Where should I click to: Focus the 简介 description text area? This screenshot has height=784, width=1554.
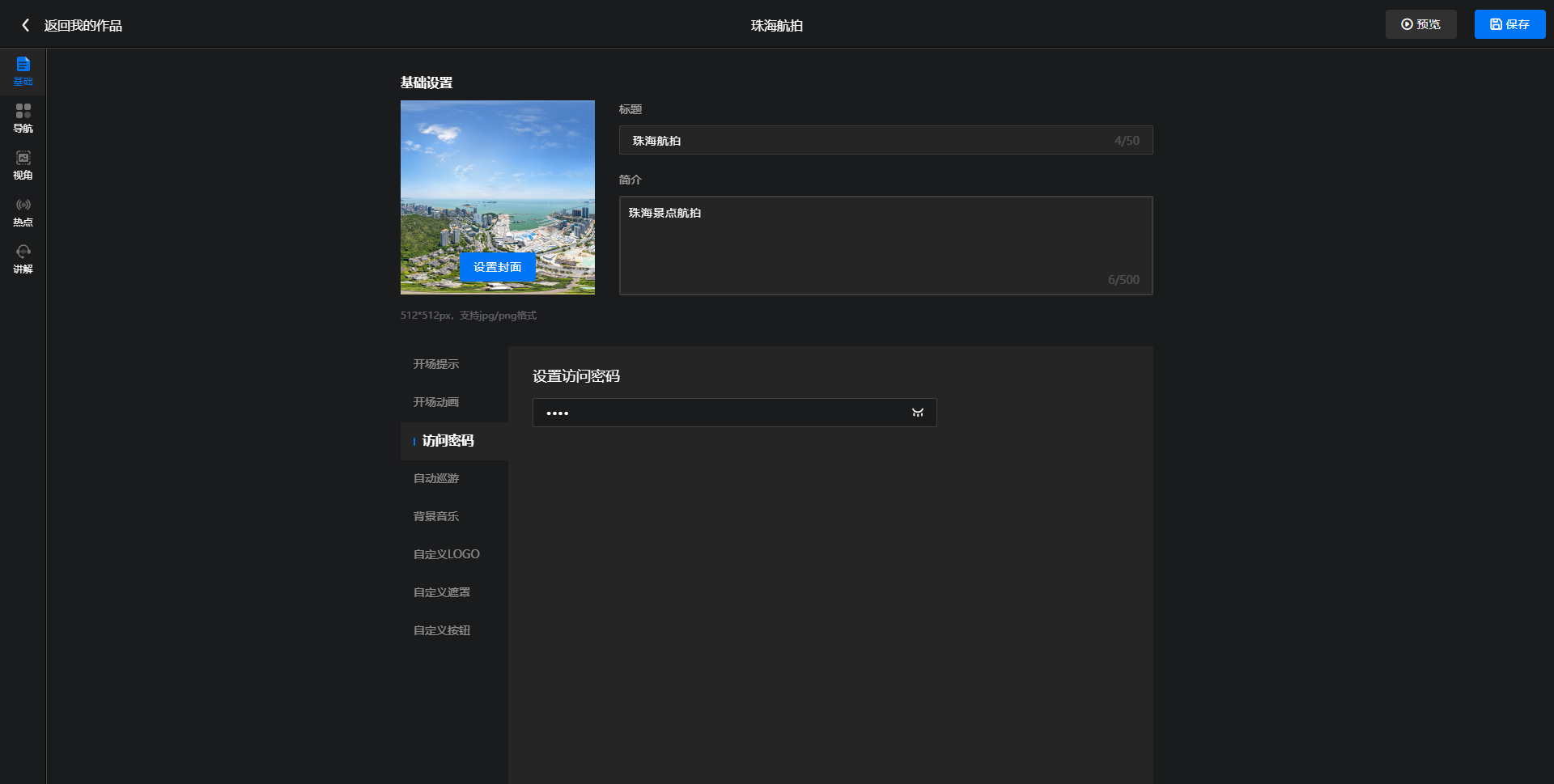[885, 245]
